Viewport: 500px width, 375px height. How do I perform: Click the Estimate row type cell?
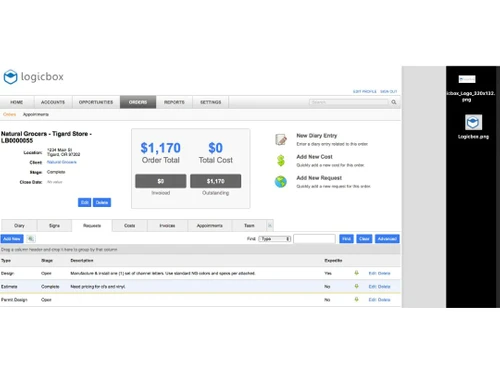[9, 286]
